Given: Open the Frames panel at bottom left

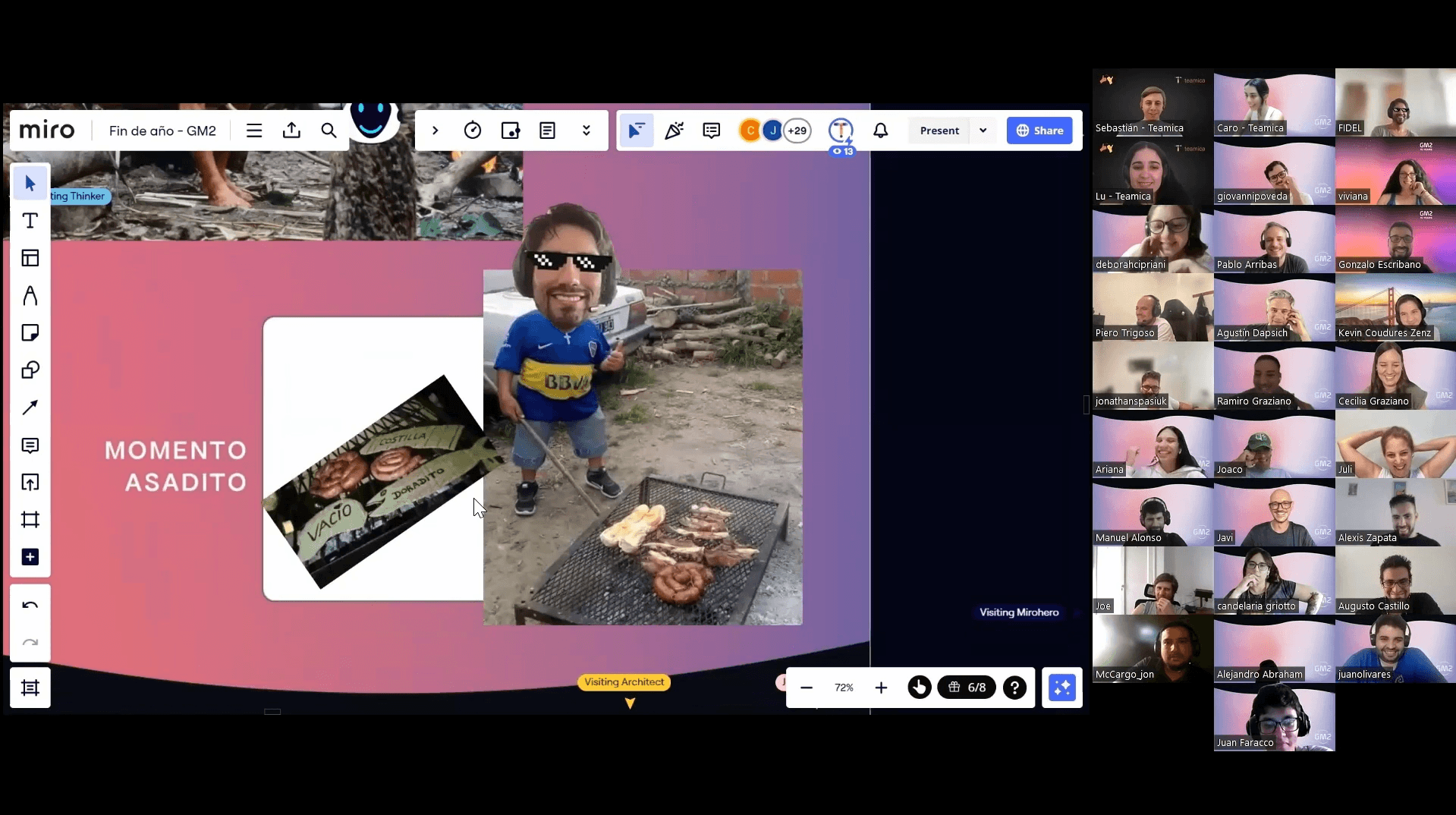Looking at the screenshot, I should 30,688.
